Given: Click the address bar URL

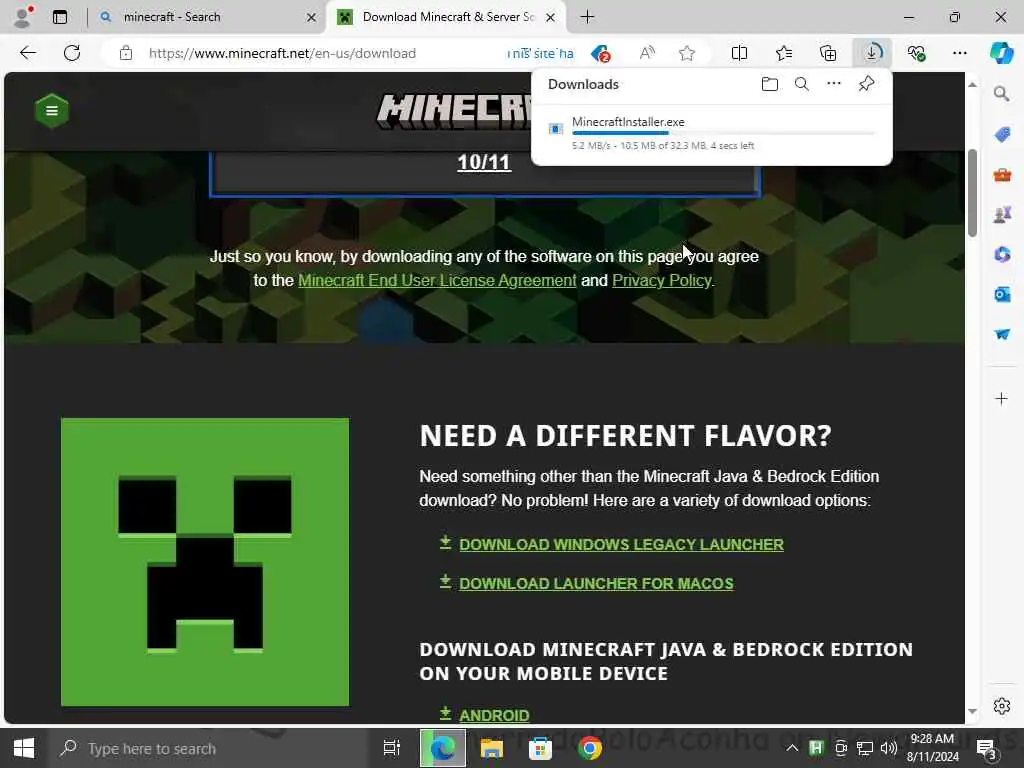Looking at the screenshot, I should click(x=282, y=53).
